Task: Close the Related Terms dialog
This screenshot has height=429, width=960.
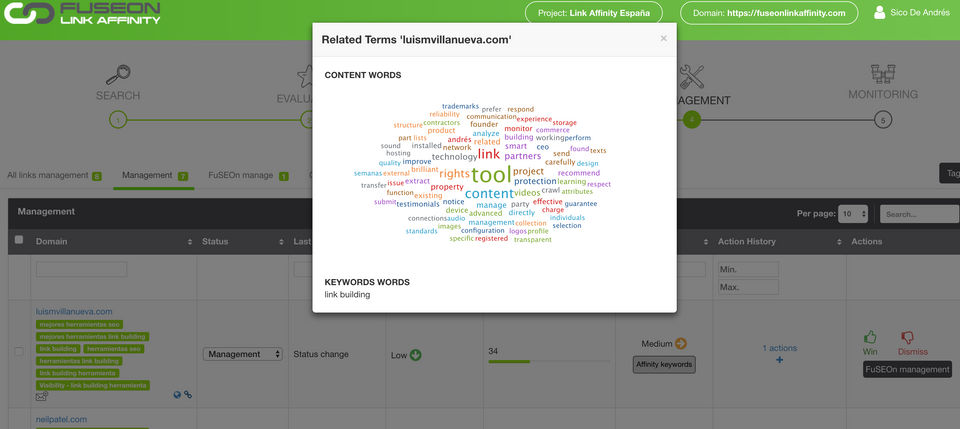Action: (664, 38)
